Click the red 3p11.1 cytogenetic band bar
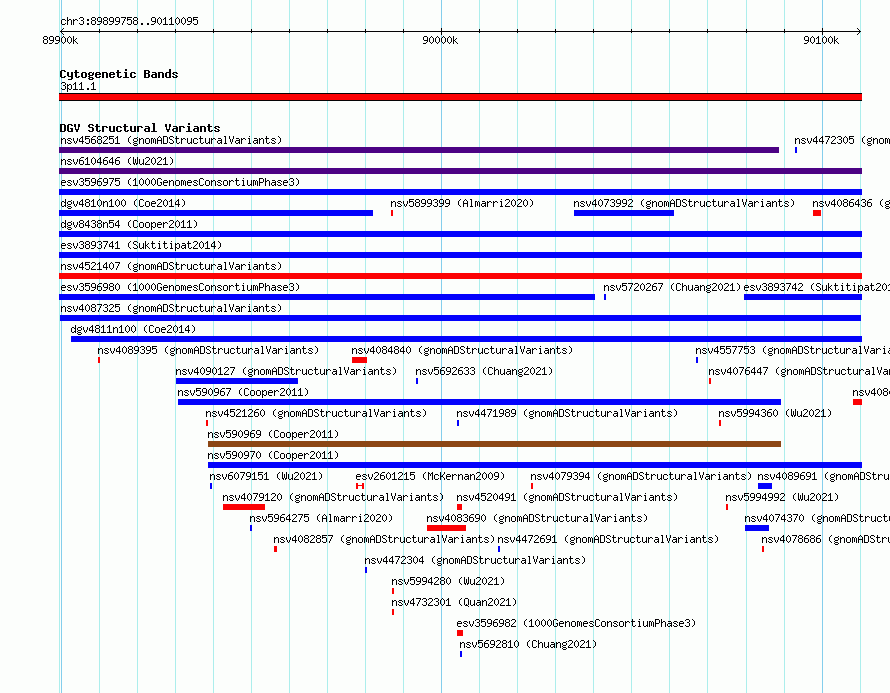The width and height of the screenshot is (890, 693). pos(460,97)
